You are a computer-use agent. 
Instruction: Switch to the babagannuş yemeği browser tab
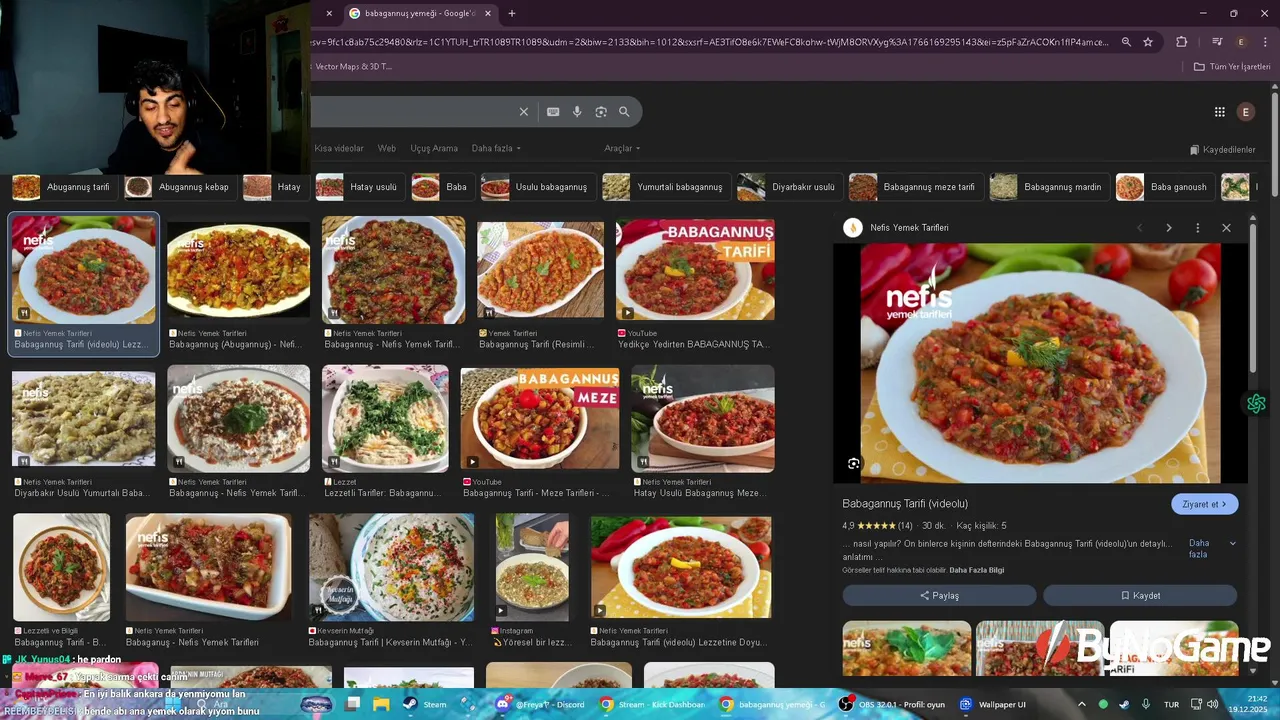pyautogui.click(x=420, y=13)
